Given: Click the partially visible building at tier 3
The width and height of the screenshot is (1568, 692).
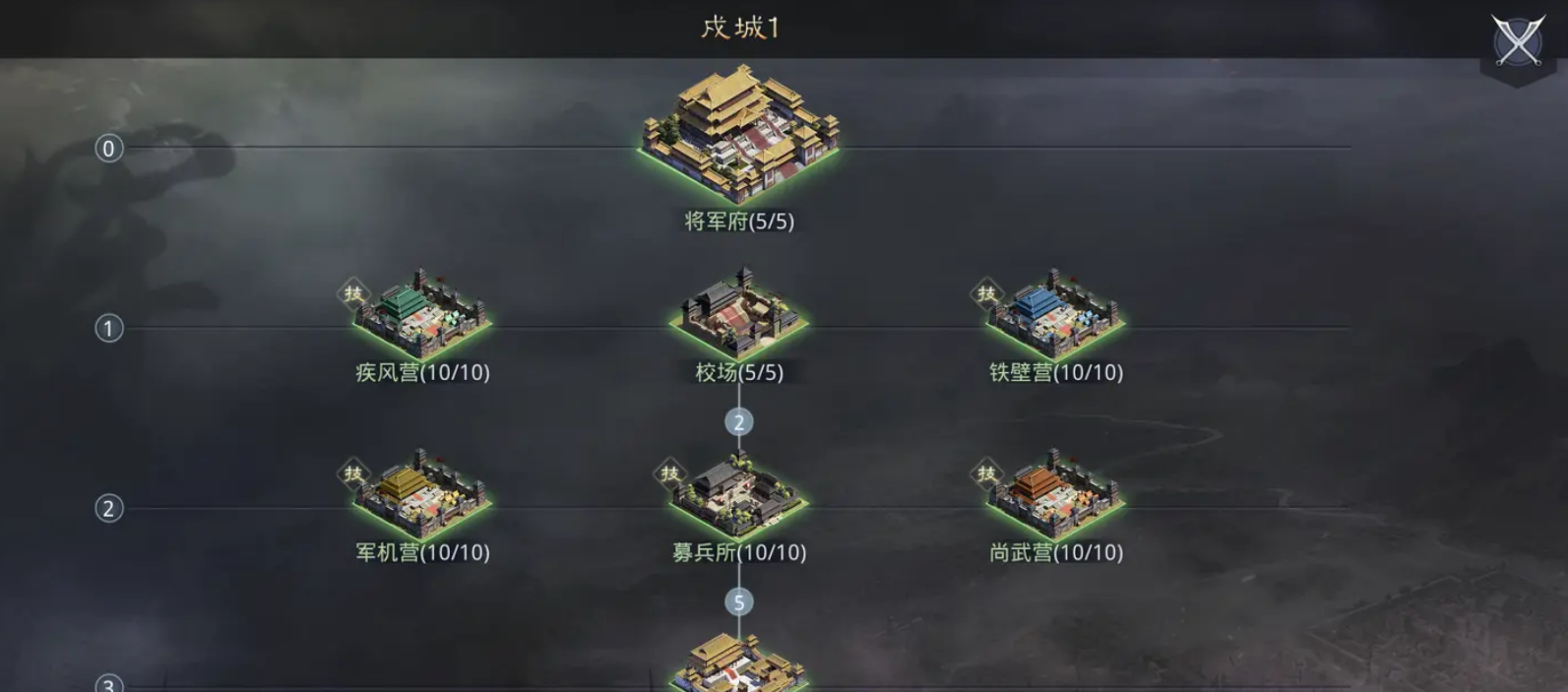Looking at the screenshot, I should coord(739,662).
